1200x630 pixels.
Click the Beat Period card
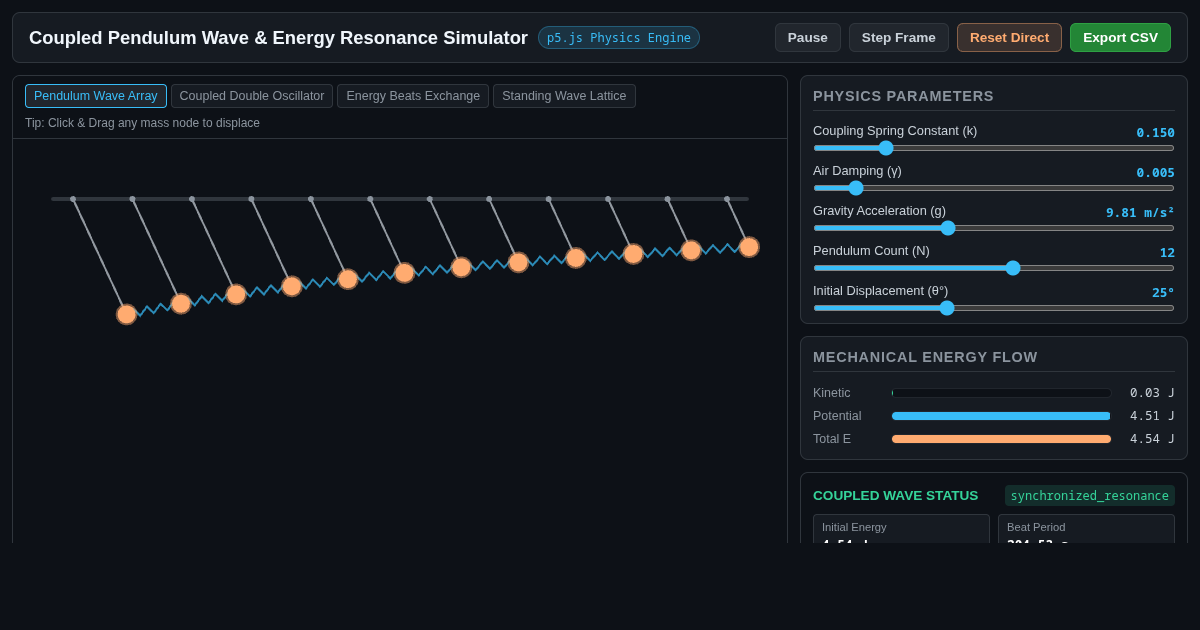click(x=1086, y=529)
